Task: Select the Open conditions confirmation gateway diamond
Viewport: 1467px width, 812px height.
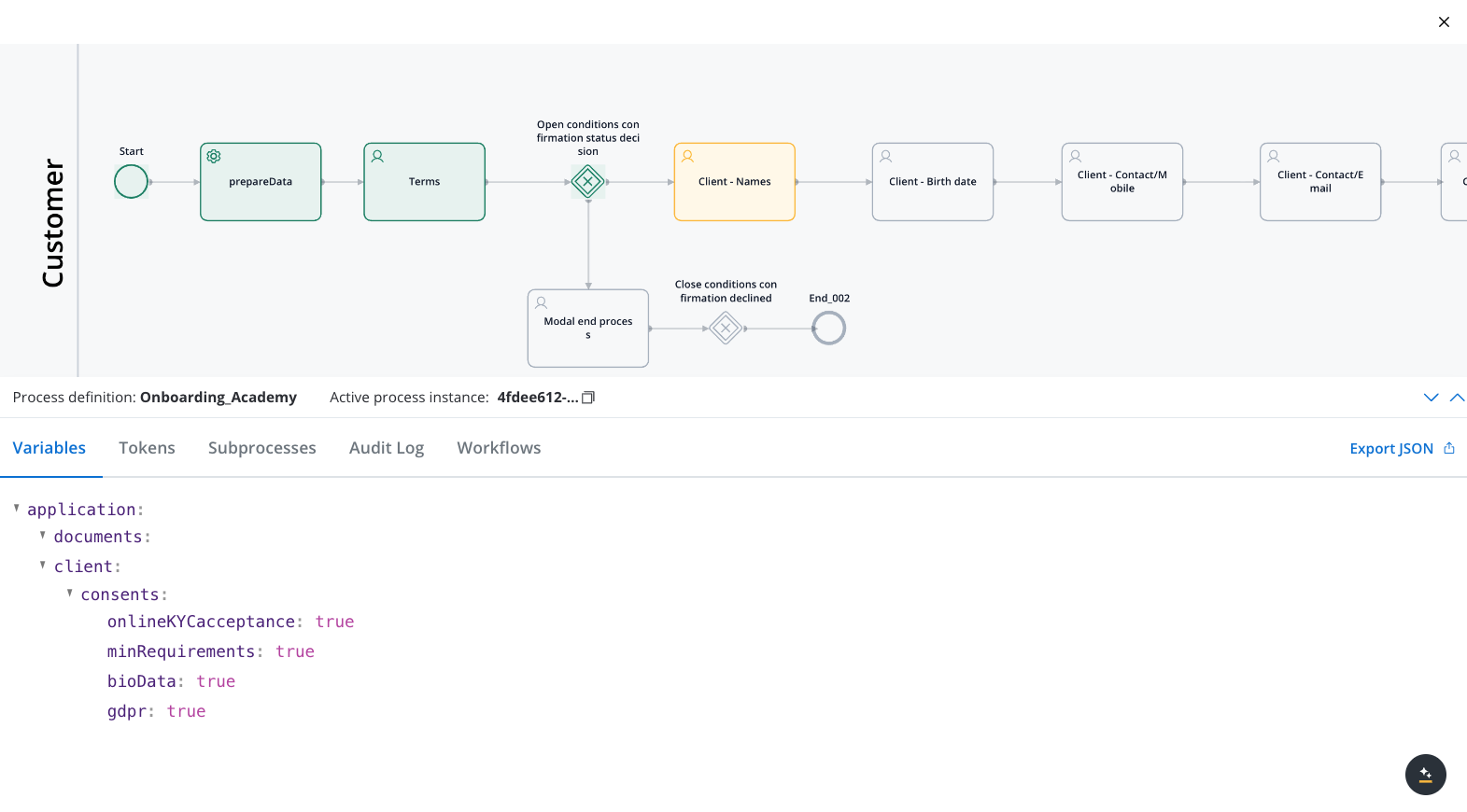Action: (x=588, y=181)
